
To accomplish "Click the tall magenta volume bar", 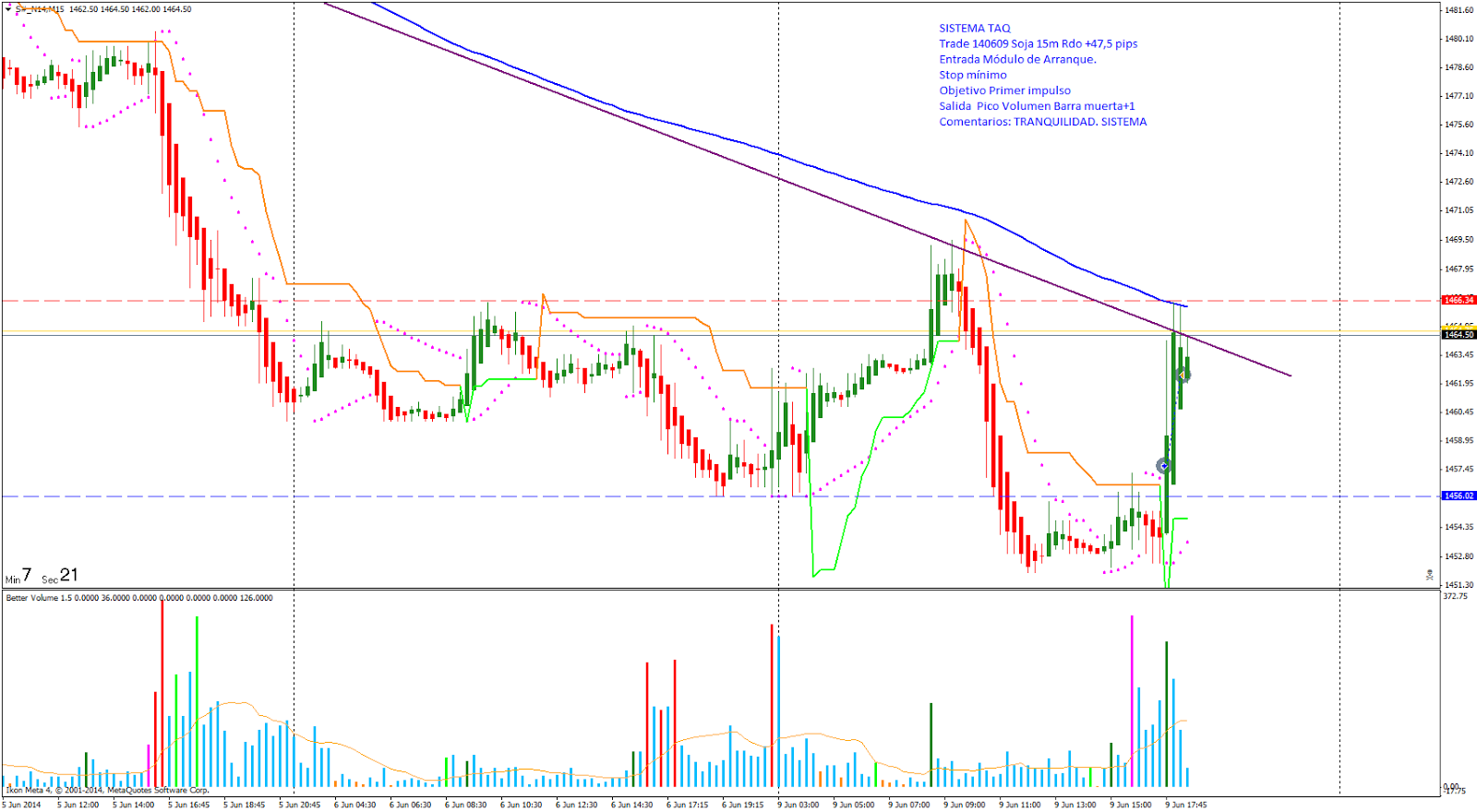I will (1132, 701).
